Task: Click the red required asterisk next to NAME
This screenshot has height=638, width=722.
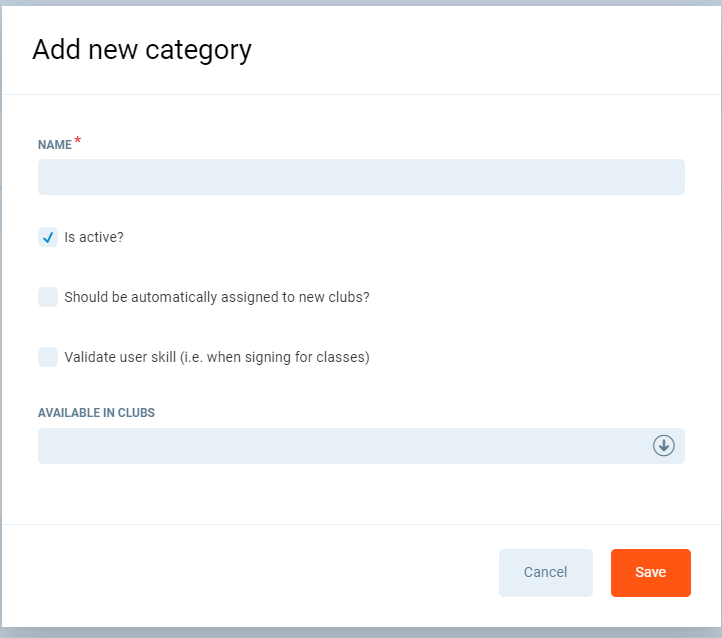Action: [x=78, y=142]
